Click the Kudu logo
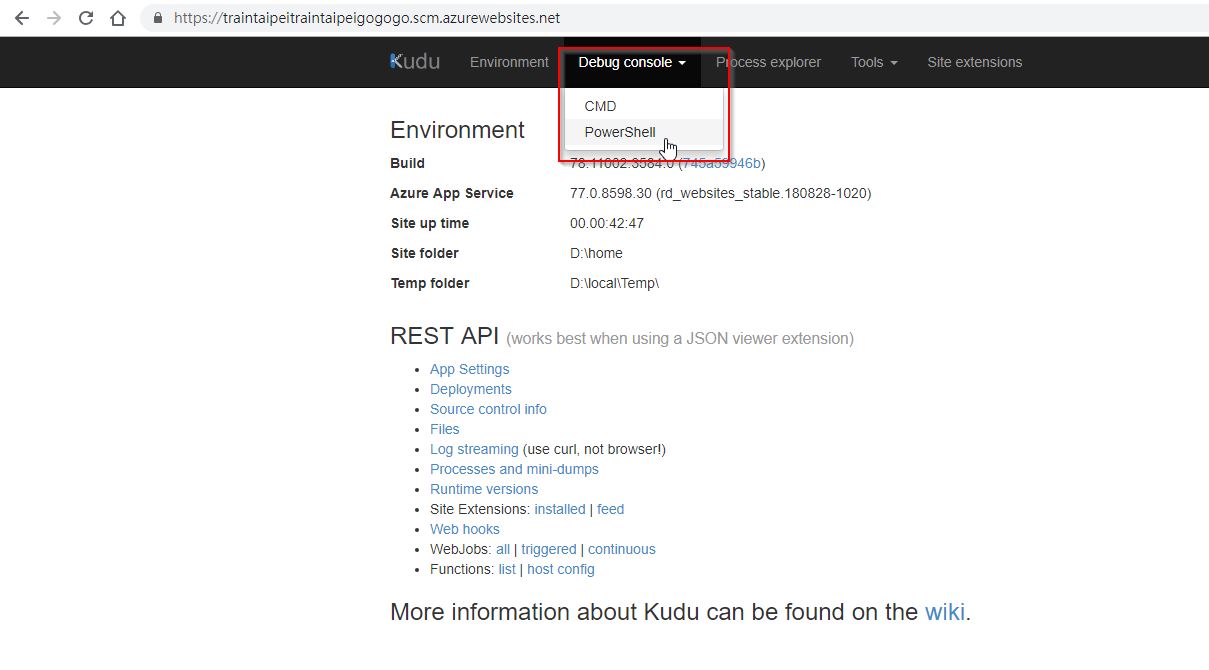The width and height of the screenshot is (1209, 670). point(414,62)
